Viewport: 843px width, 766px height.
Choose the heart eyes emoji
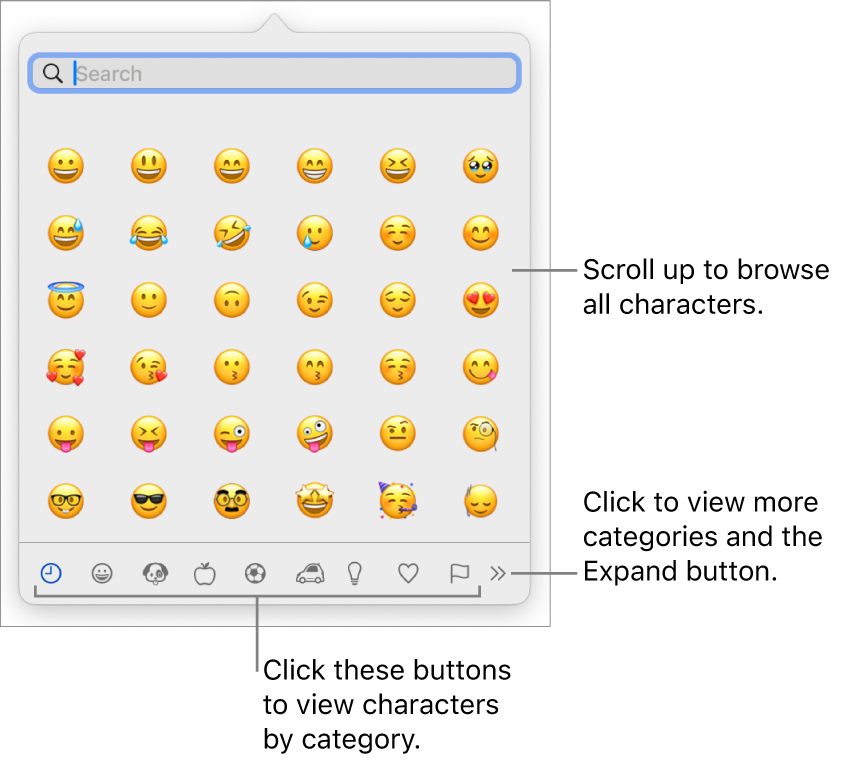pyautogui.click(x=480, y=300)
